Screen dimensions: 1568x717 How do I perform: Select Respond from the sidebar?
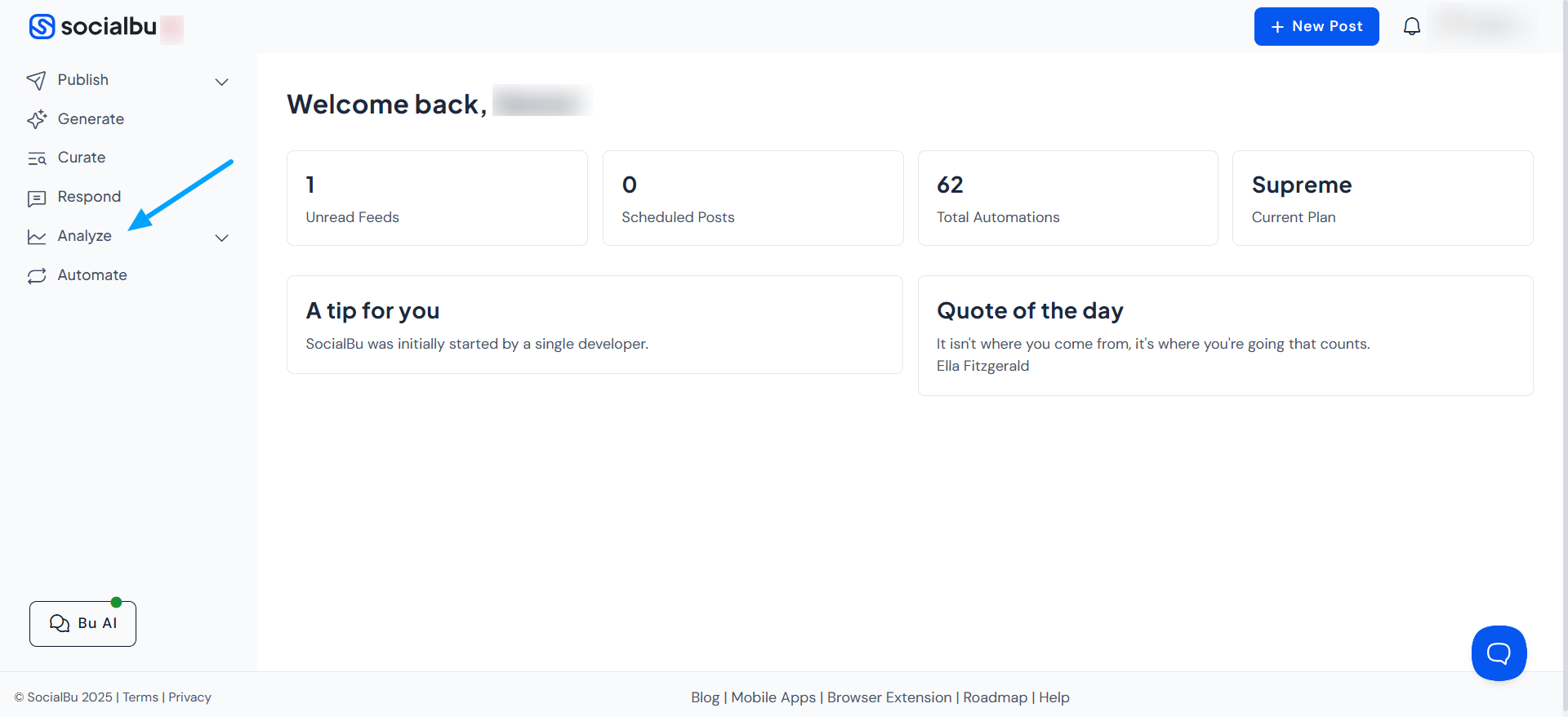(x=89, y=197)
